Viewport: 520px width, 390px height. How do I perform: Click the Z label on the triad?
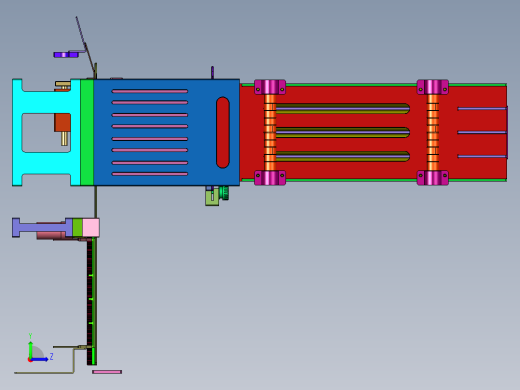(51, 357)
